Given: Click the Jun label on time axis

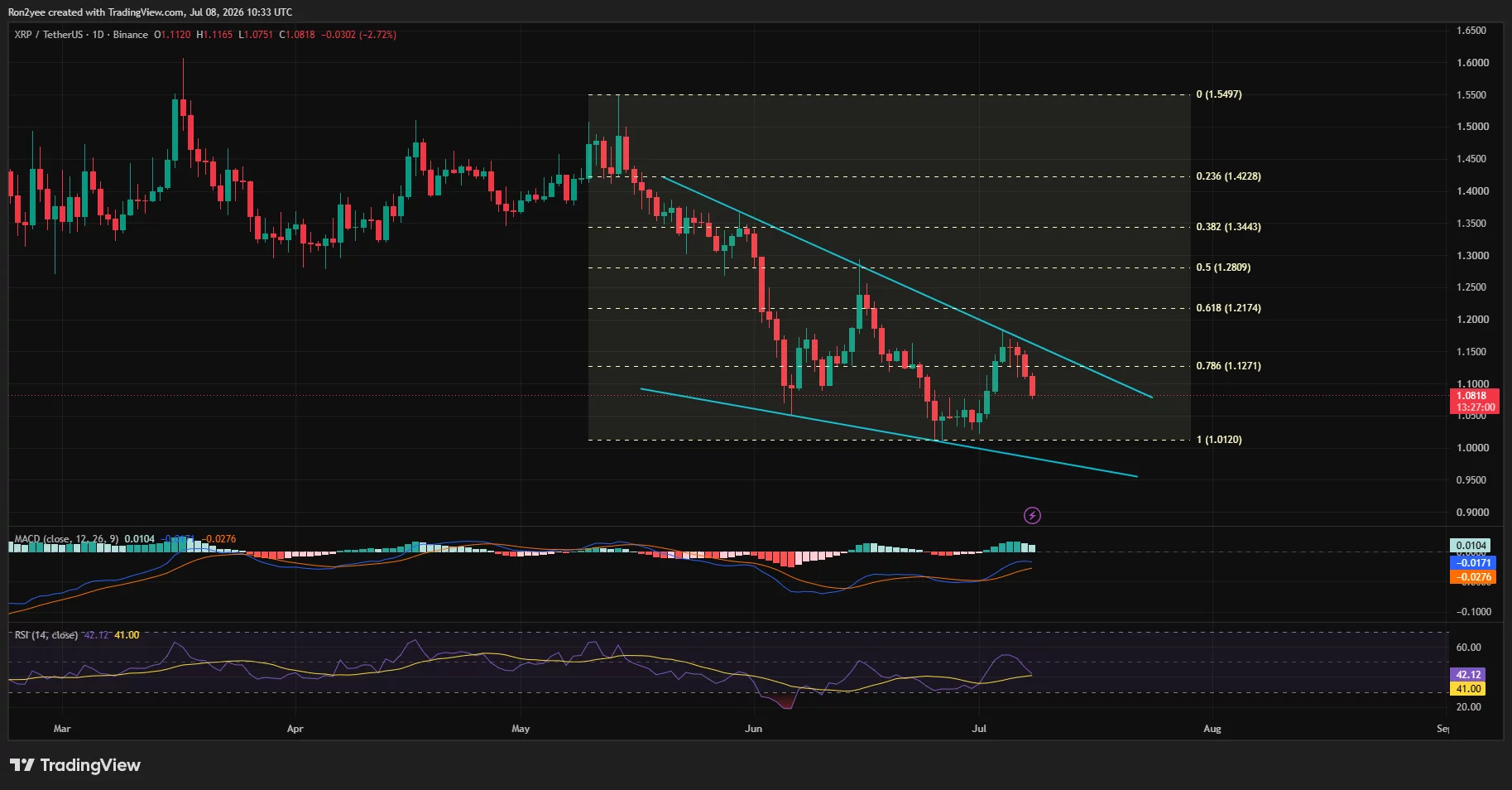Looking at the screenshot, I should tap(753, 729).
